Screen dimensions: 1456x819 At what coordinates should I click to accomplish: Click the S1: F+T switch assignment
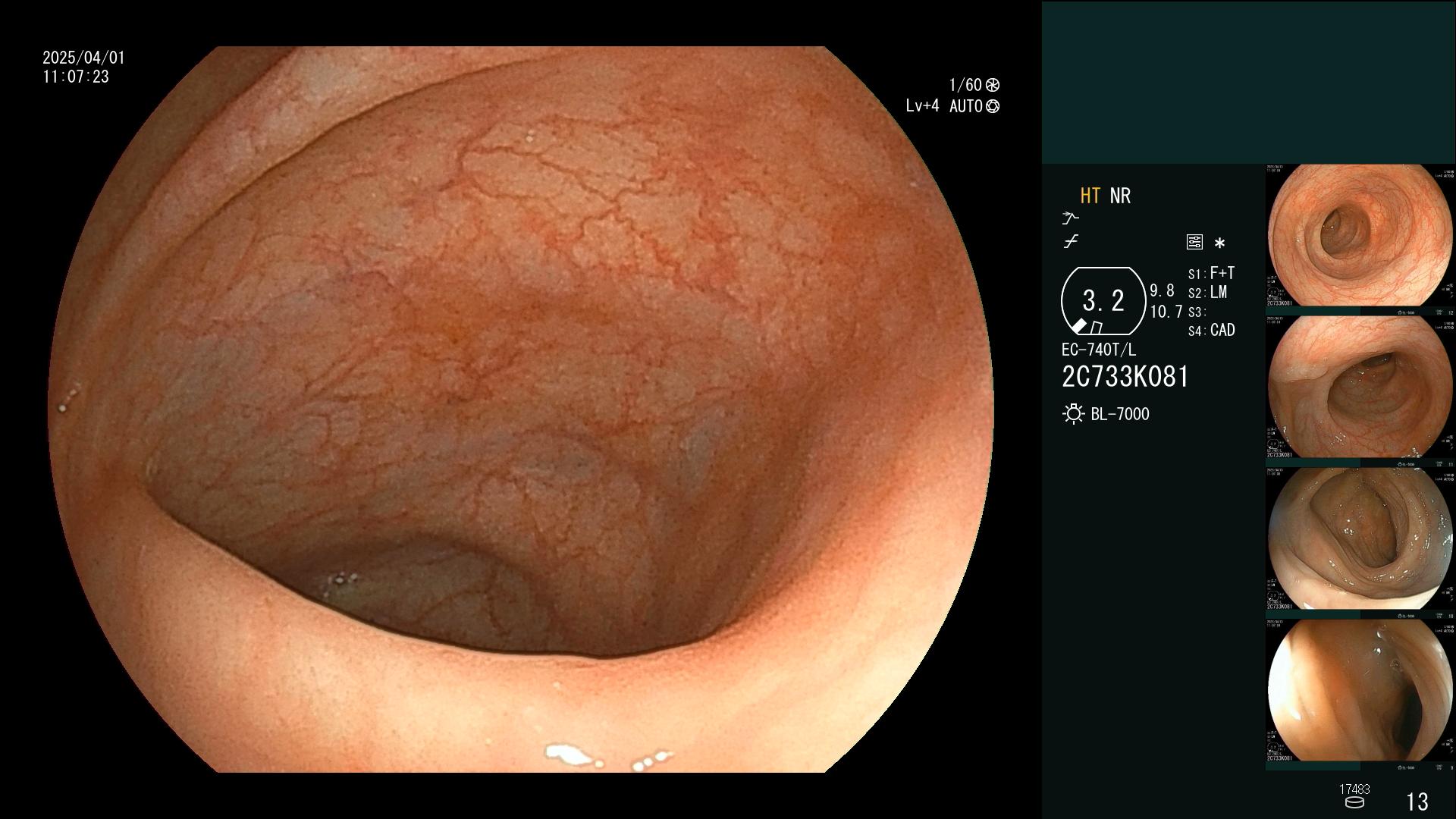[x=1211, y=273]
